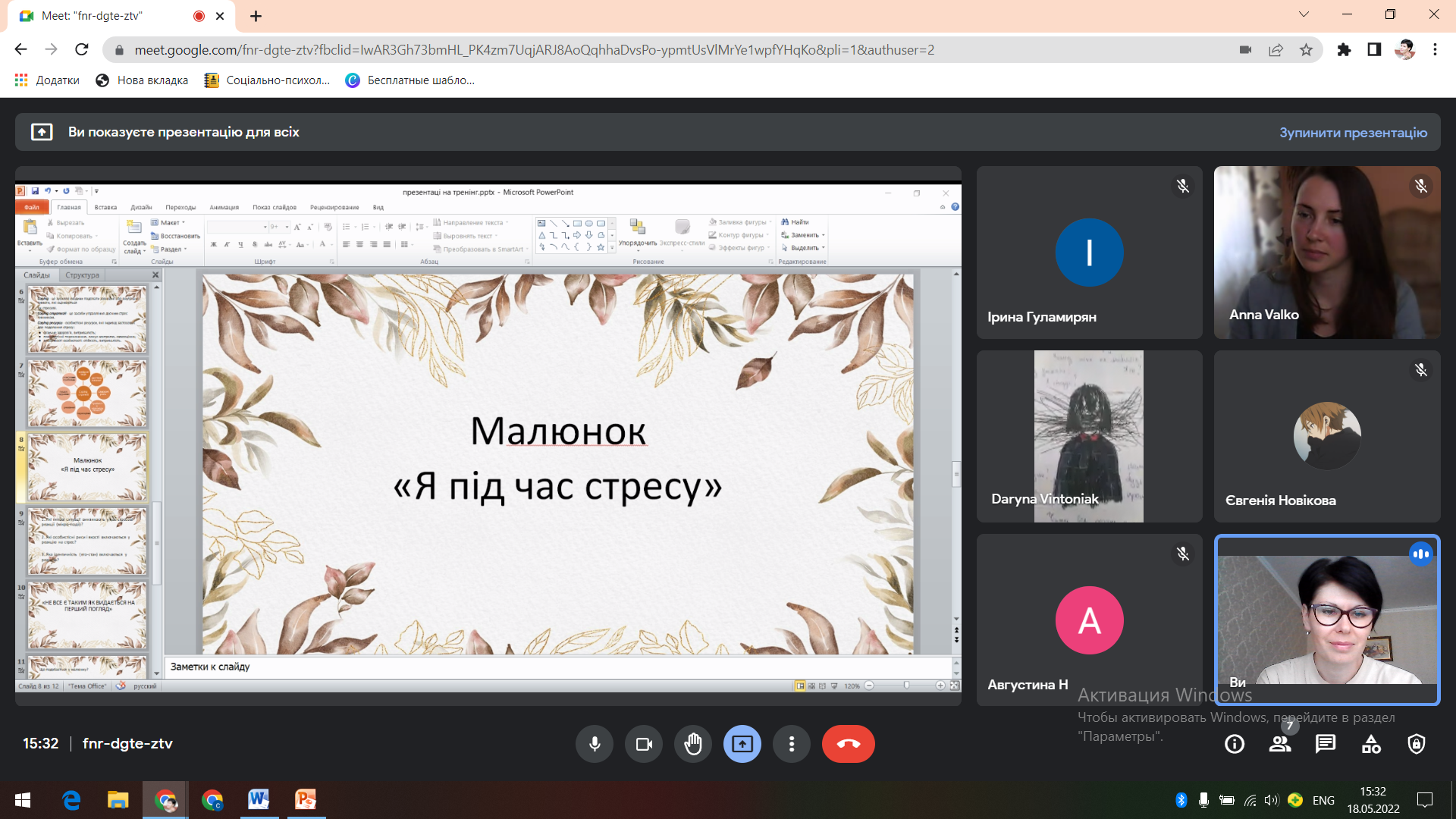Toggle the microphone off
Screen dimensions: 1456x819
[595, 744]
